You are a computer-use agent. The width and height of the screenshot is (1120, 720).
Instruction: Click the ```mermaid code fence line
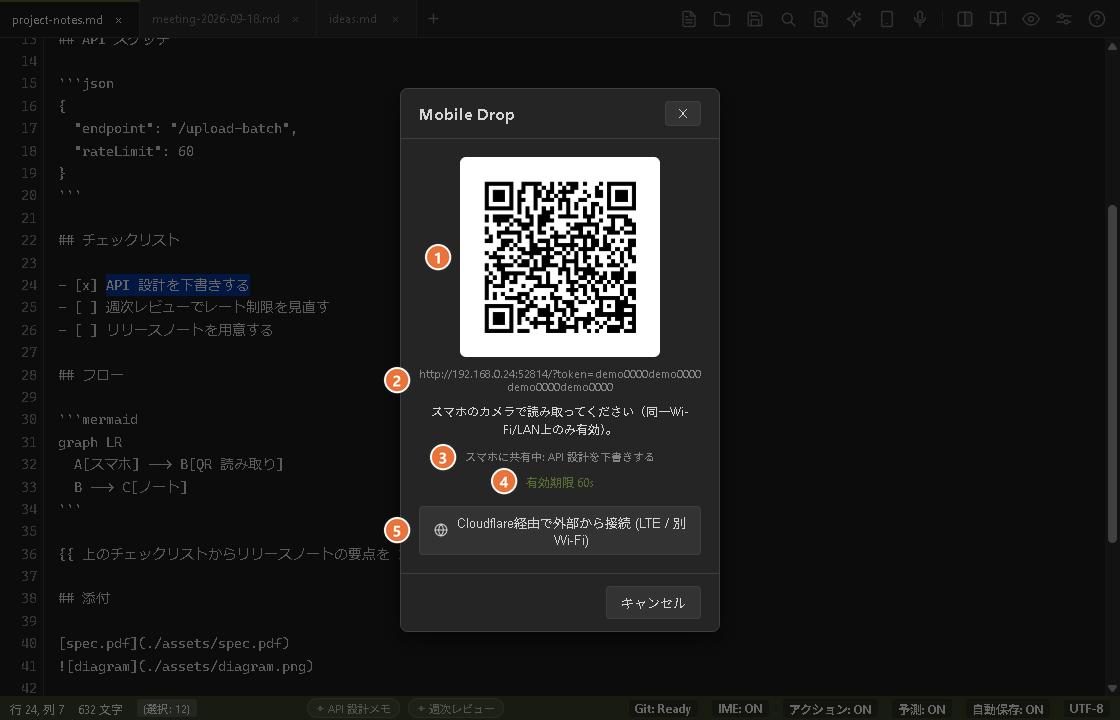point(99,419)
